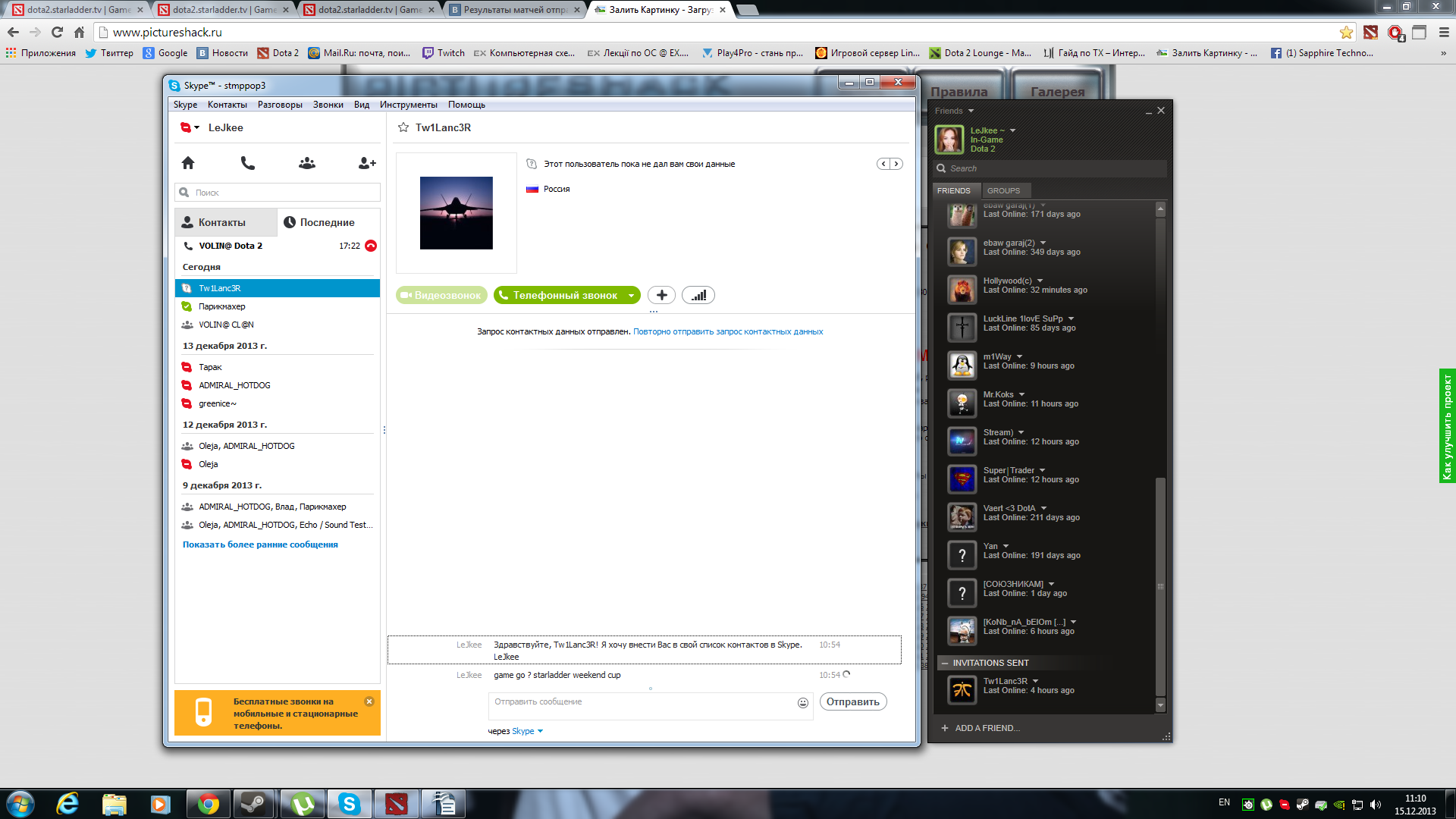The image size is (1456, 819).
Task: Expand the phone call button dropdown arrow
Action: (631, 296)
